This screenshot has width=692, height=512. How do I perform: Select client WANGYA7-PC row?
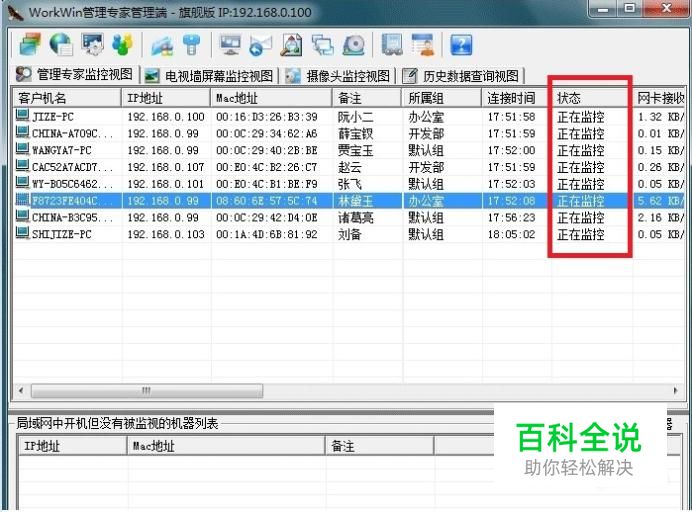click(349, 151)
